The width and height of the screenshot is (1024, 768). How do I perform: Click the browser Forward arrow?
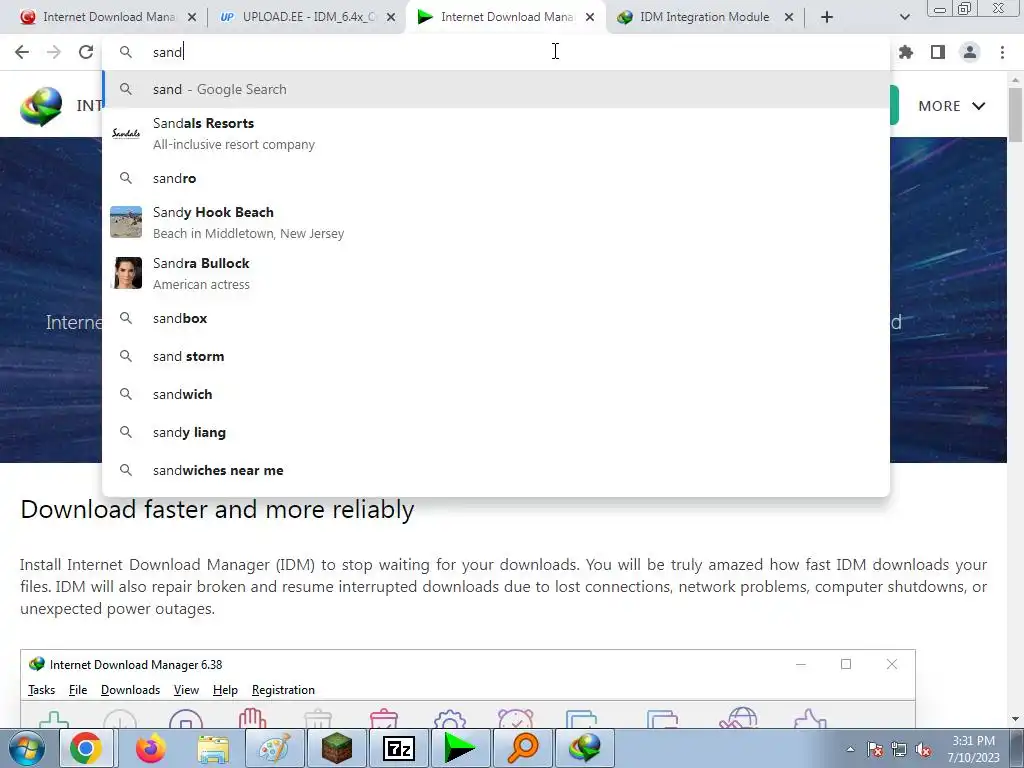54,52
